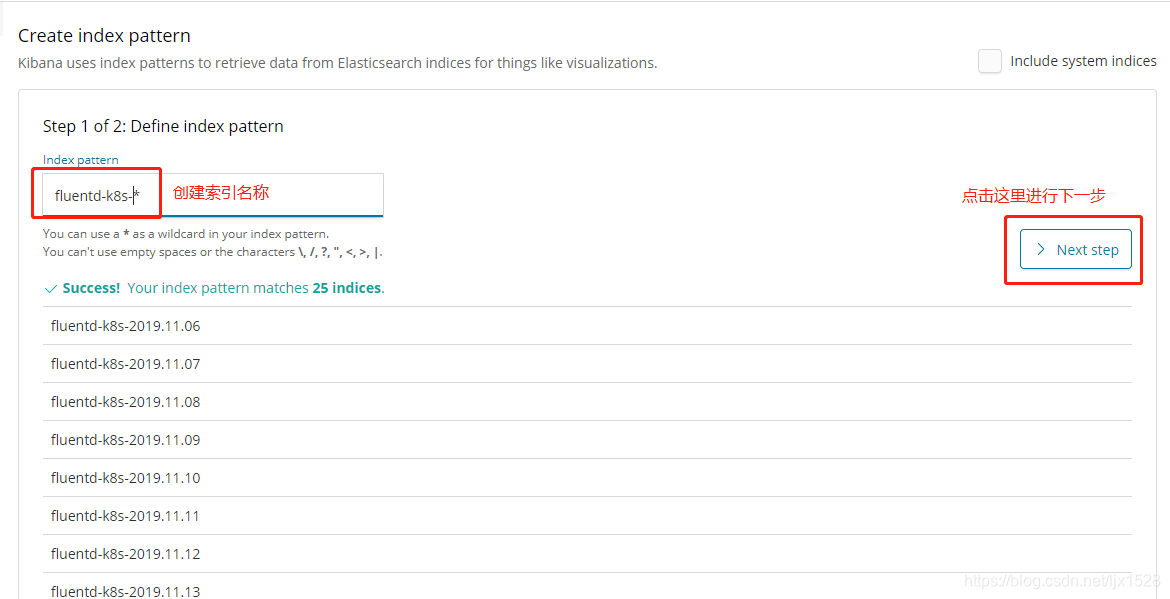1170x599 pixels.
Task: Click the Next step button
Action: pos(1075,250)
